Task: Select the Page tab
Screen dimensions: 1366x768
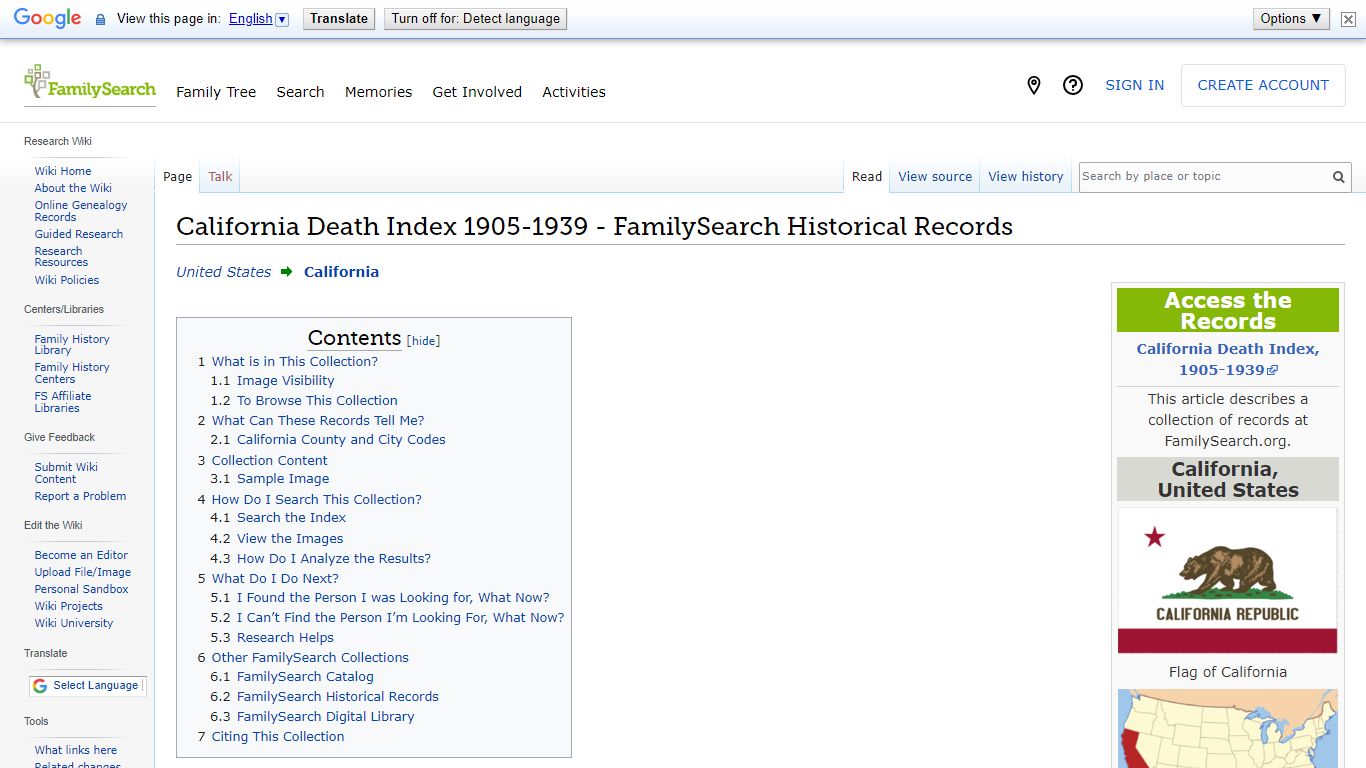Action: pyautogui.click(x=177, y=177)
